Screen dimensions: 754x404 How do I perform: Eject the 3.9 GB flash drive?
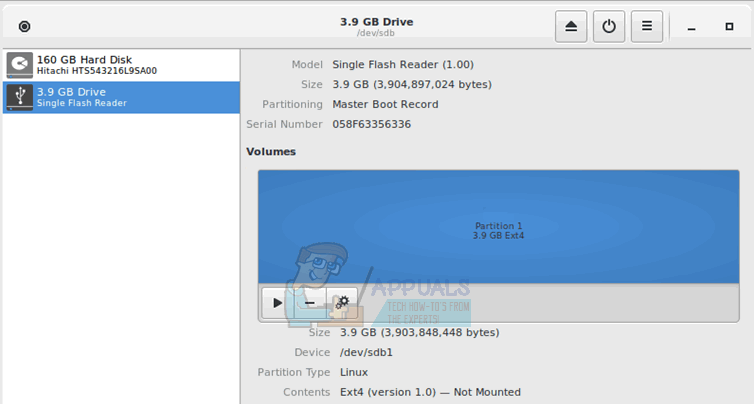[x=571, y=26]
